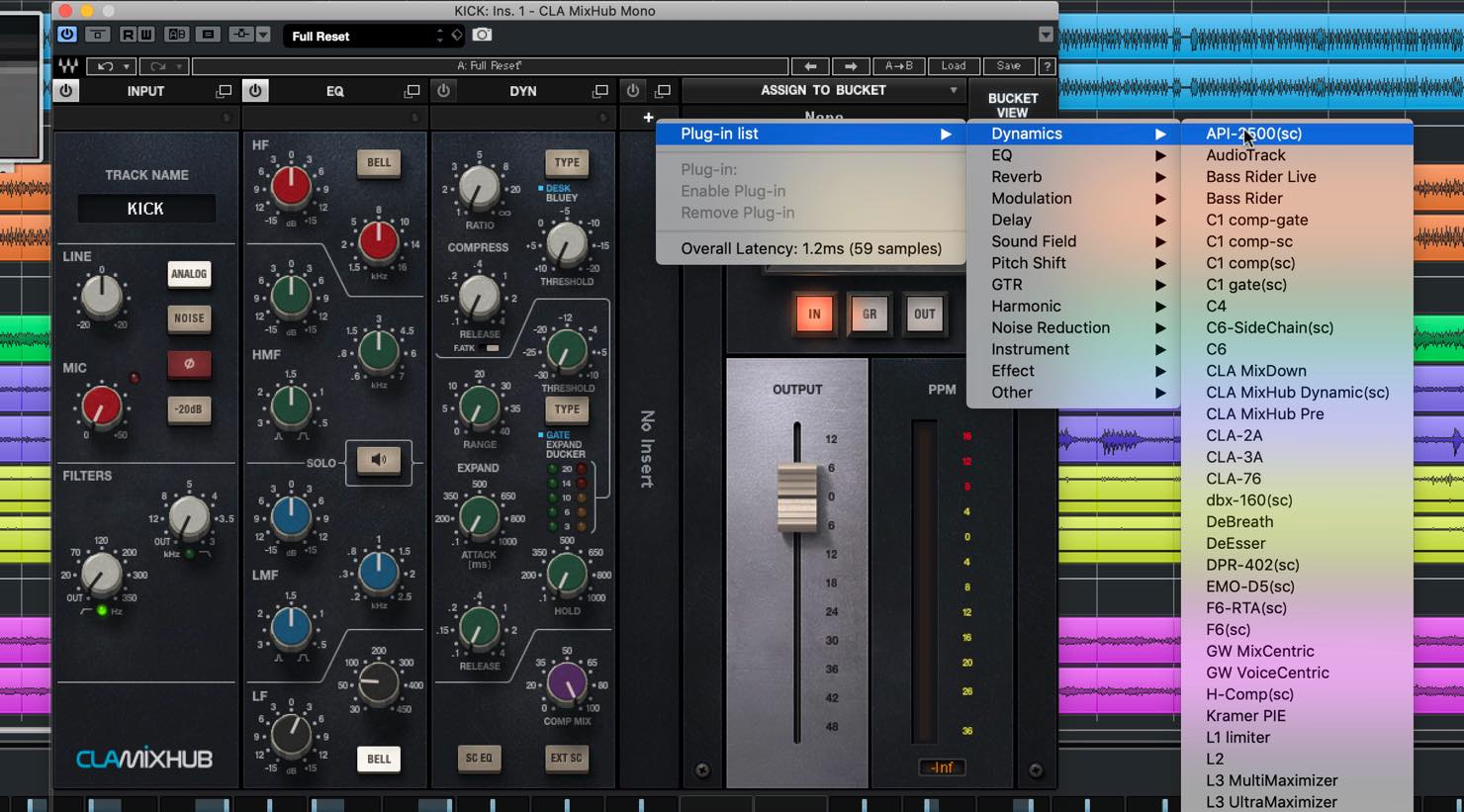Click the next preset right arrow
This screenshot has height=812, width=1464.
point(851,66)
